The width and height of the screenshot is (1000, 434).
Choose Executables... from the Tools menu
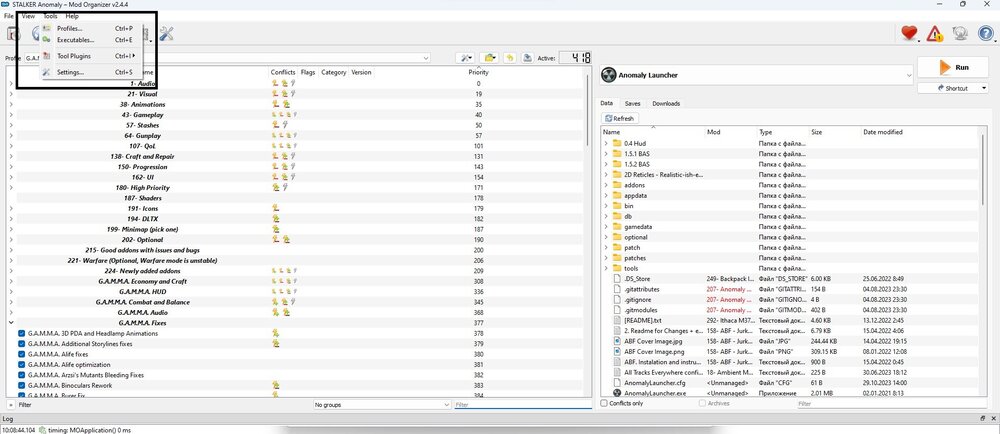click(x=75, y=40)
